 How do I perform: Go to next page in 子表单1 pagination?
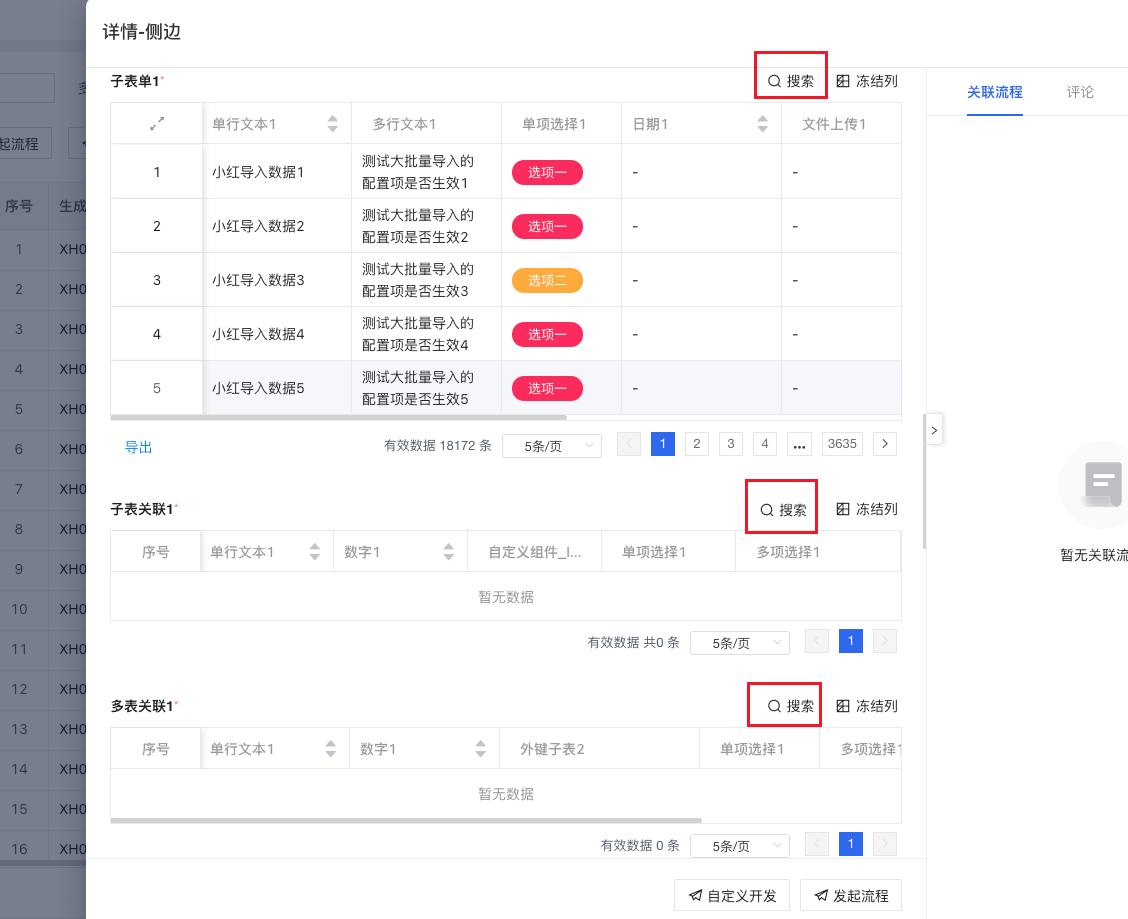tap(884, 444)
